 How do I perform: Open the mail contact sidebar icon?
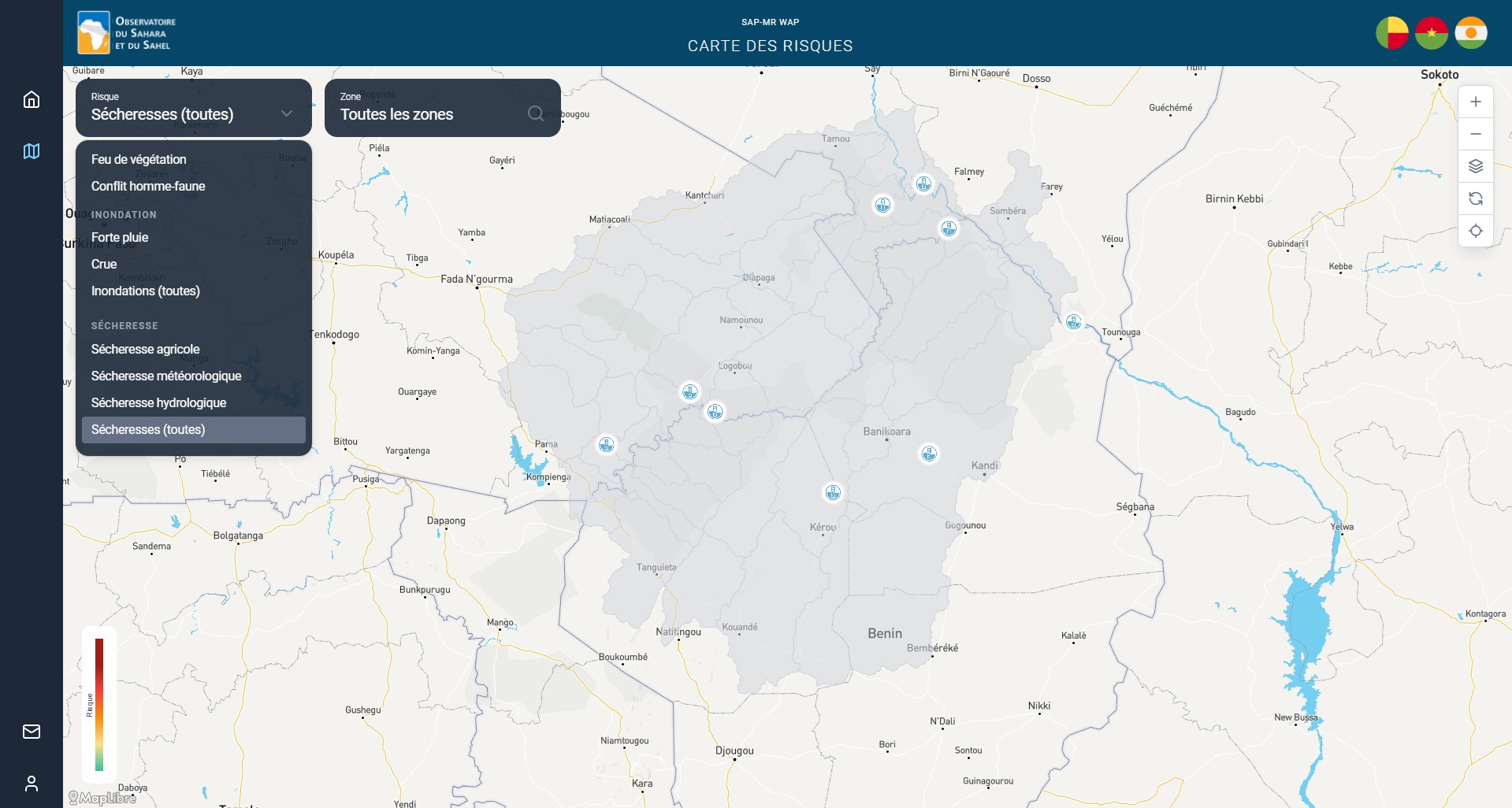point(32,732)
